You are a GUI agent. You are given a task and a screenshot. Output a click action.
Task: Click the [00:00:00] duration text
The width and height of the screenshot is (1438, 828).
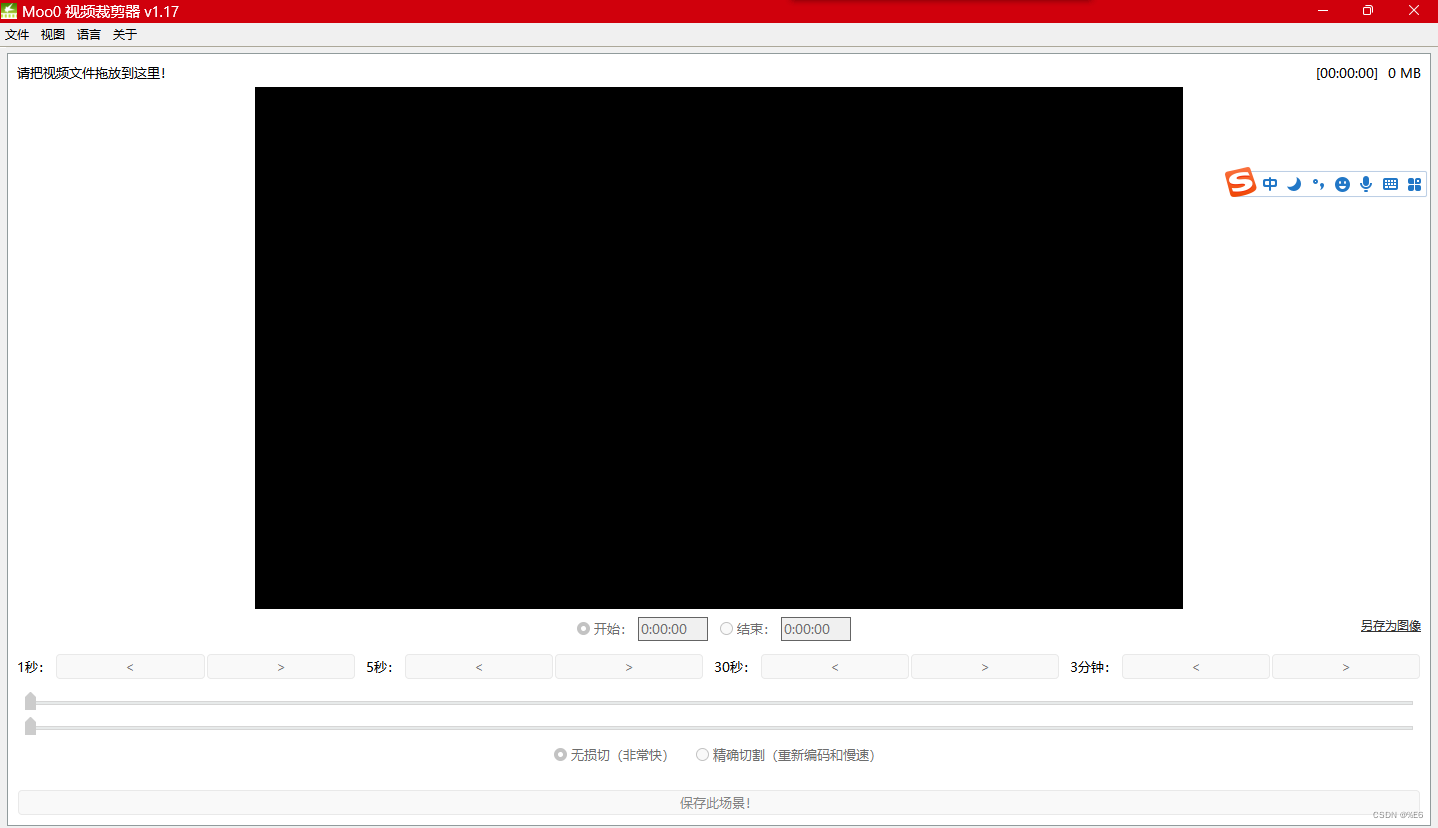[1347, 73]
